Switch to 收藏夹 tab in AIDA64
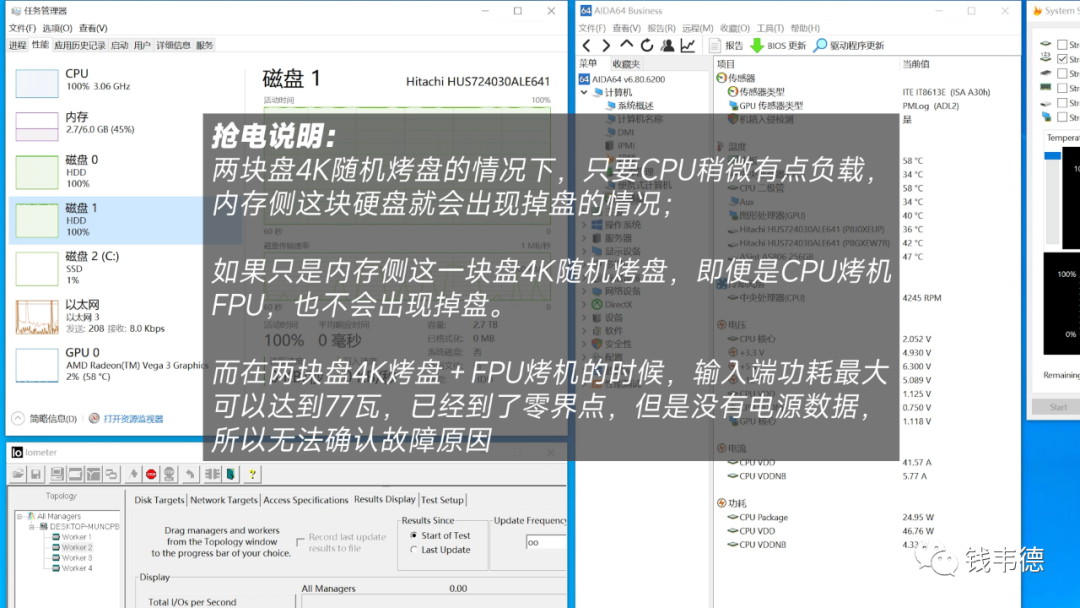Image resolution: width=1080 pixels, height=608 pixels. coord(626,63)
